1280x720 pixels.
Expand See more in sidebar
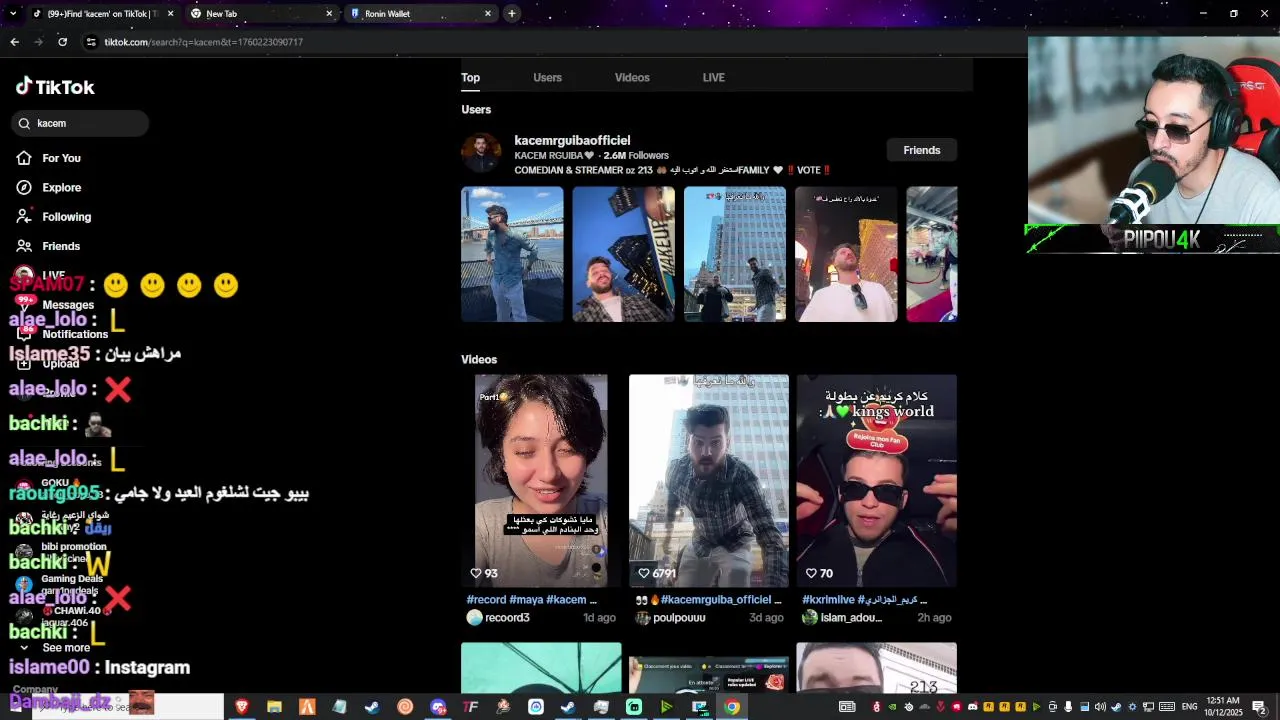point(66,648)
